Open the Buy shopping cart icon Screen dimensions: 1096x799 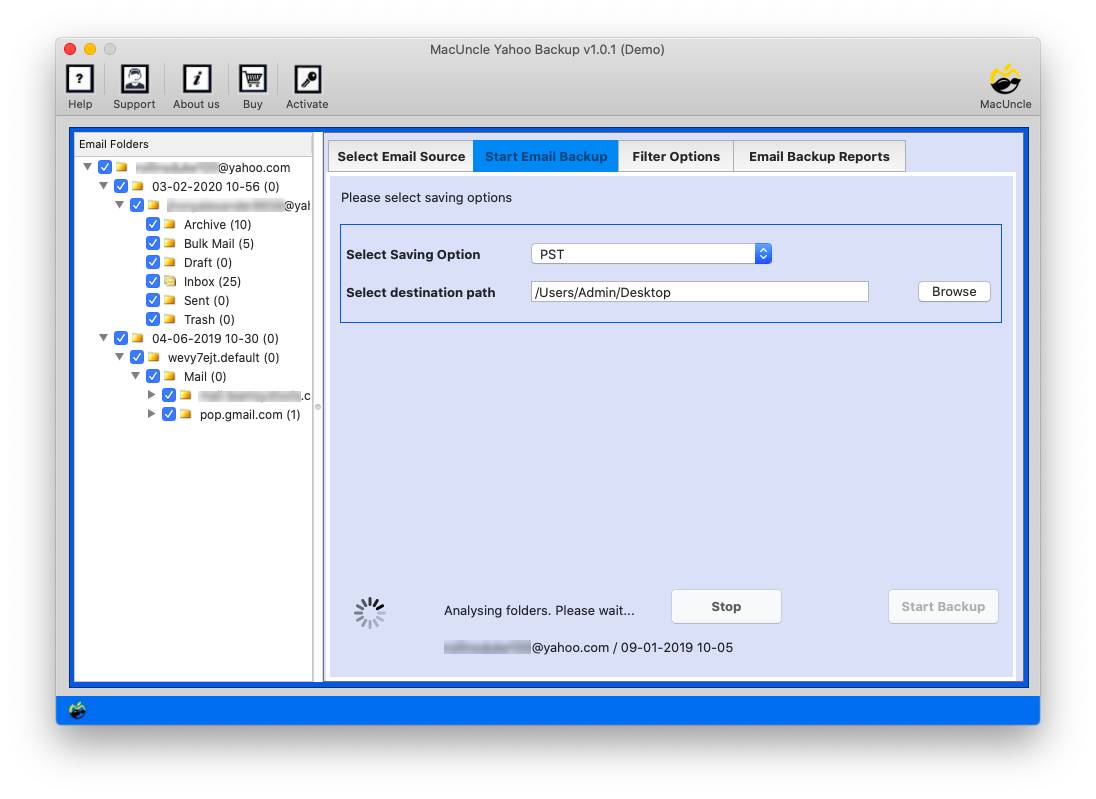click(x=252, y=79)
